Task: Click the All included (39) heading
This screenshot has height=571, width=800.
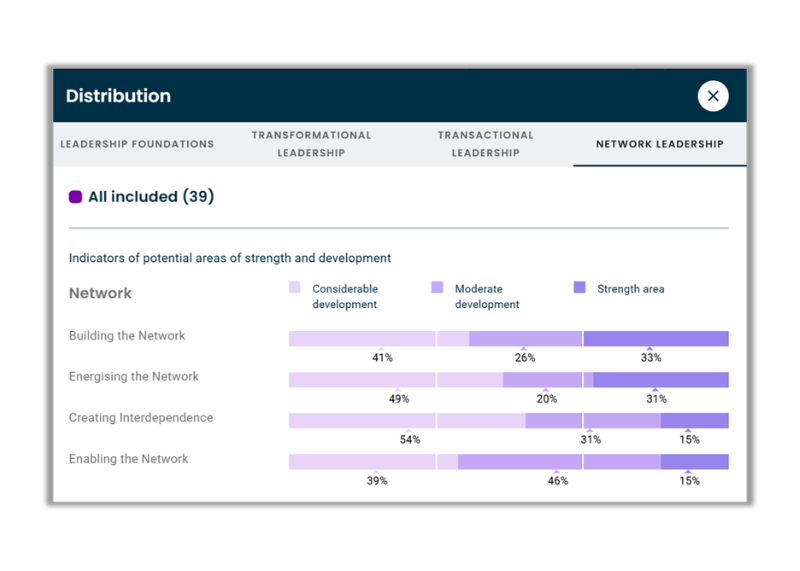Action: point(151,197)
